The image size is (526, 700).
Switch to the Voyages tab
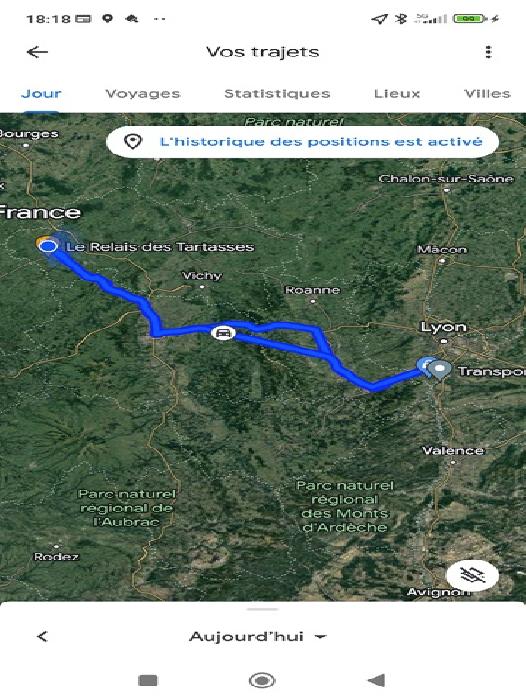tap(142, 94)
